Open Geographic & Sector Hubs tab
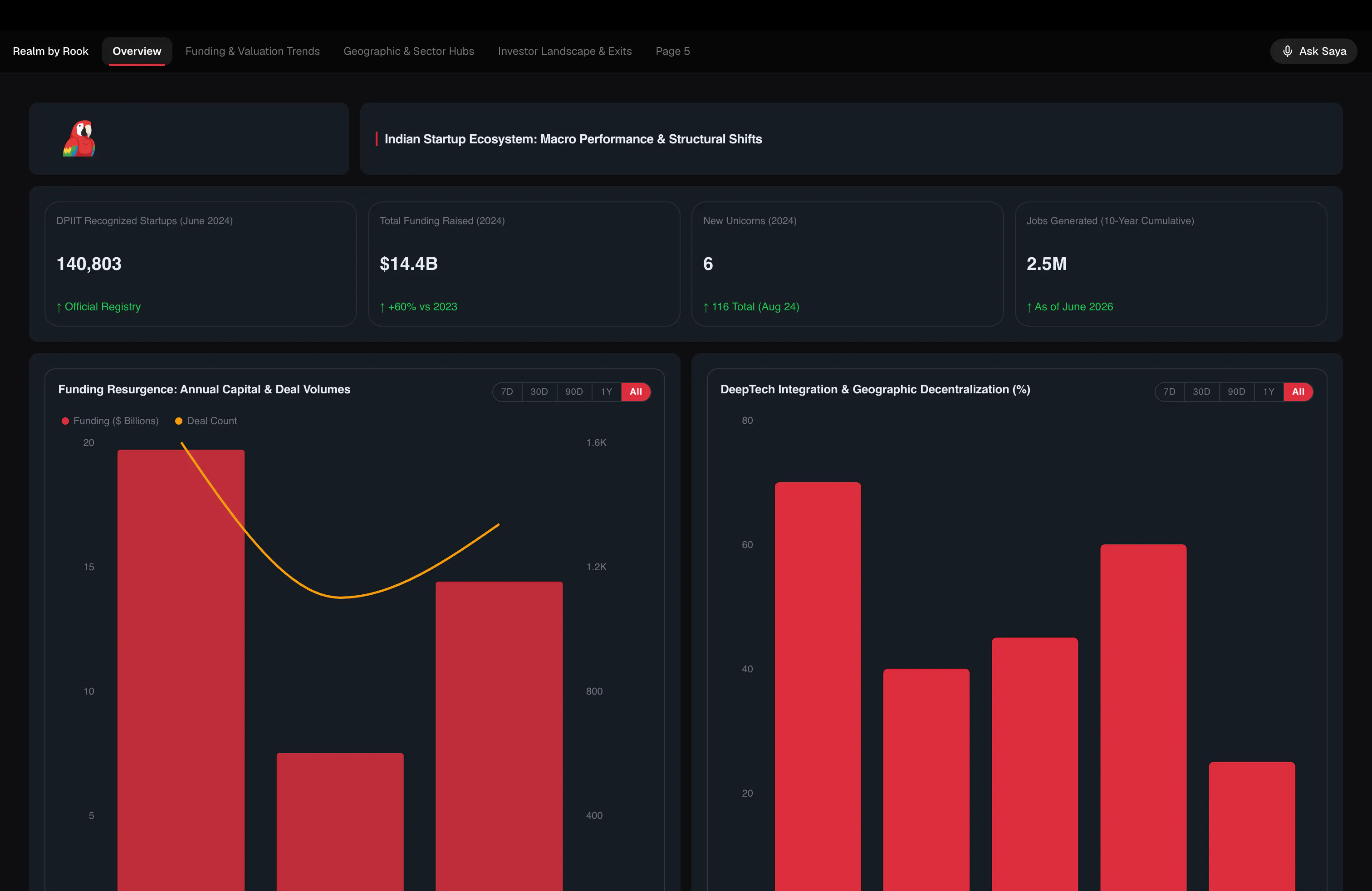This screenshot has width=1372, height=891. pyautogui.click(x=409, y=51)
